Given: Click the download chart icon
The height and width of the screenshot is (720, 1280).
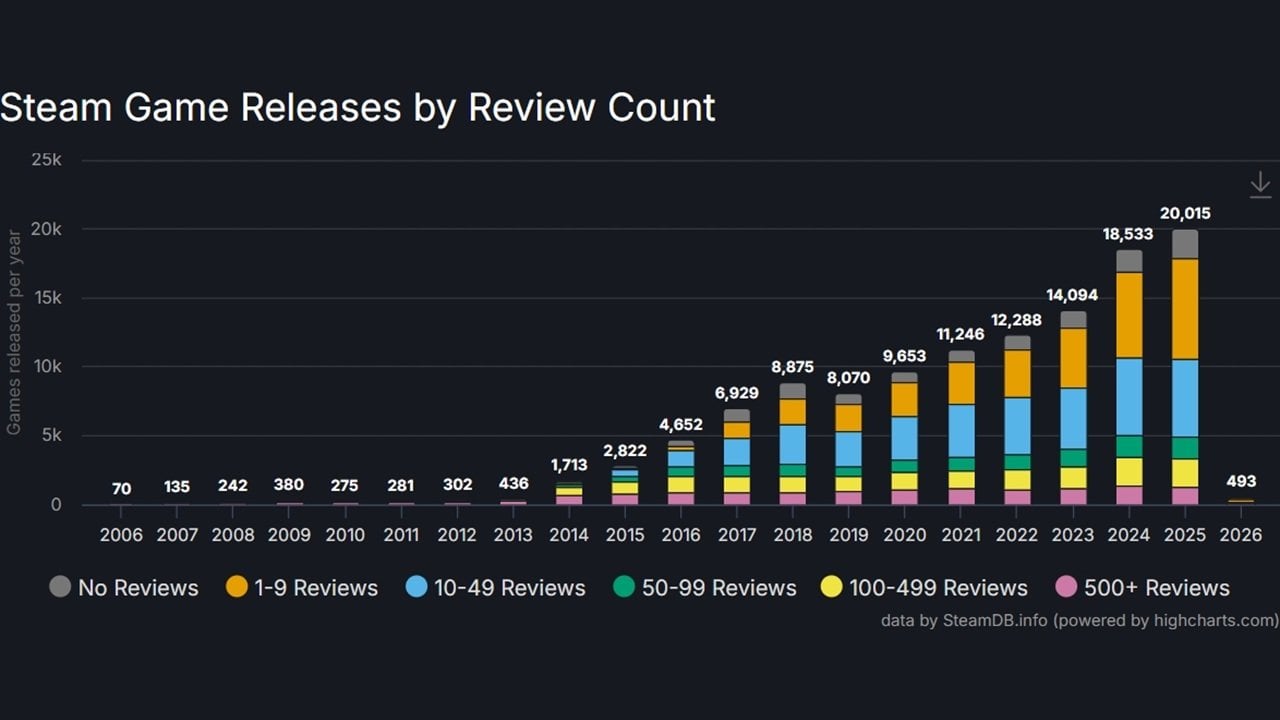Looking at the screenshot, I should tap(1260, 184).
